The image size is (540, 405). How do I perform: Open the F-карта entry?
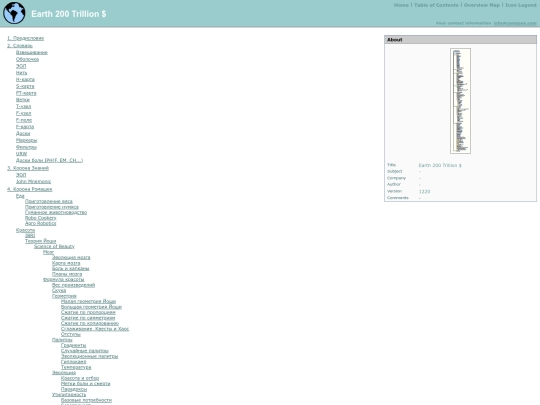(x=25, y=127)
